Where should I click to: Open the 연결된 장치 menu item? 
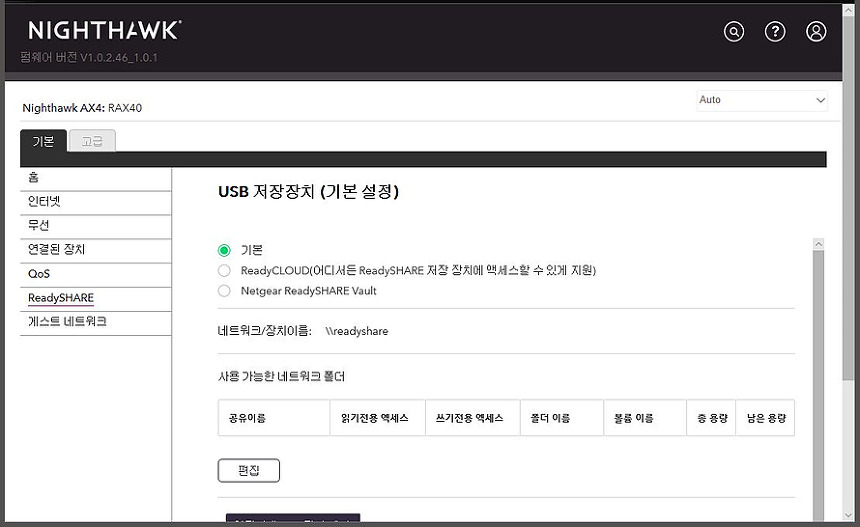[x=95, y=250]
